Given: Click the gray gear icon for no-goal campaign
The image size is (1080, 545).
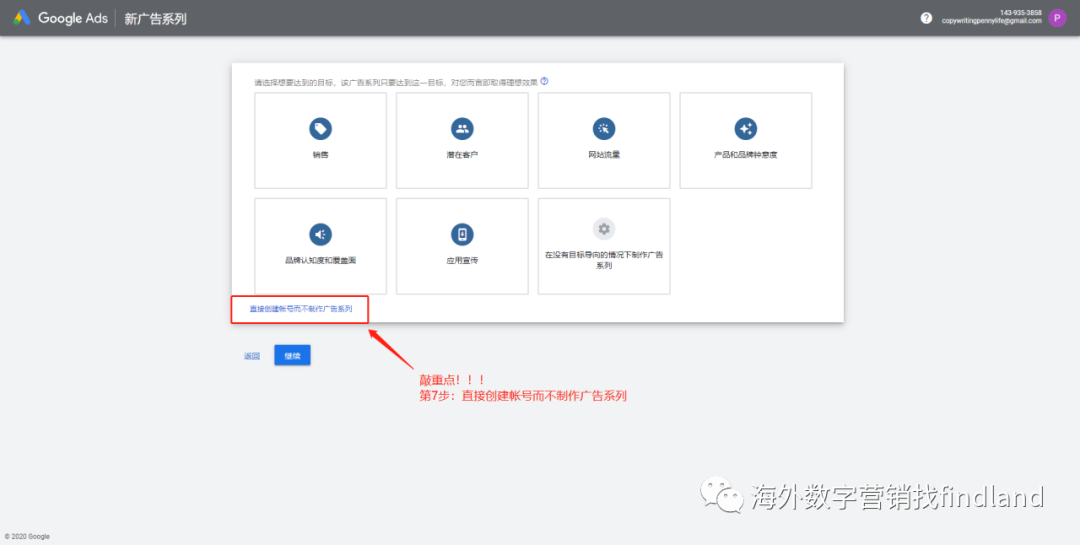Looking at the screenshot, I should click(604, 229).
